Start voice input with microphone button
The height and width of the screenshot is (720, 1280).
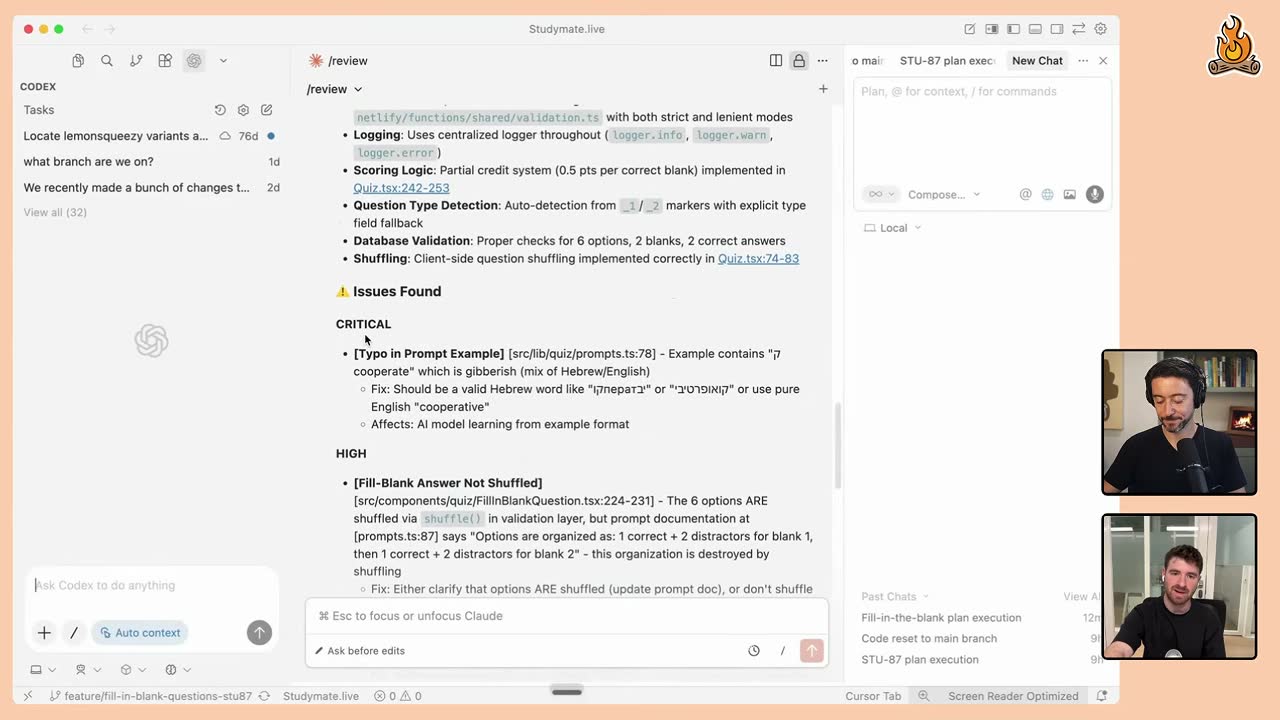[1095, 195]
